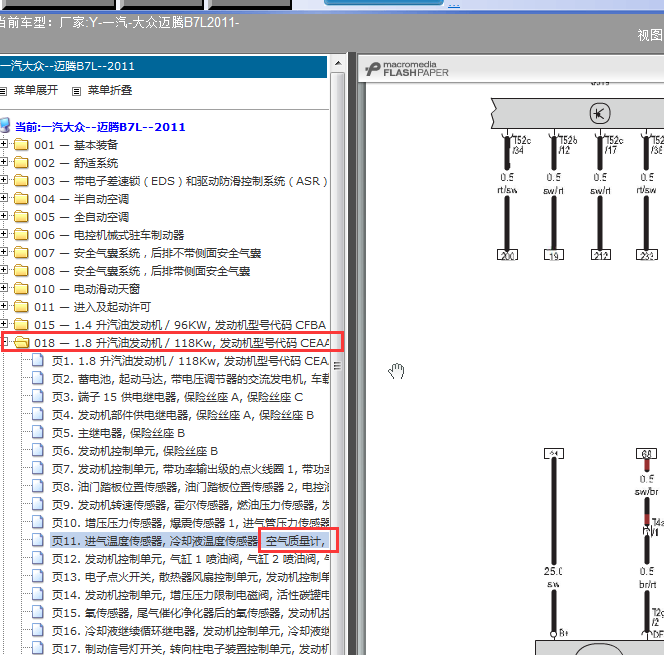Click the LED symbol in diagram component
The image size is (664, 655).
tap(600, 113)
